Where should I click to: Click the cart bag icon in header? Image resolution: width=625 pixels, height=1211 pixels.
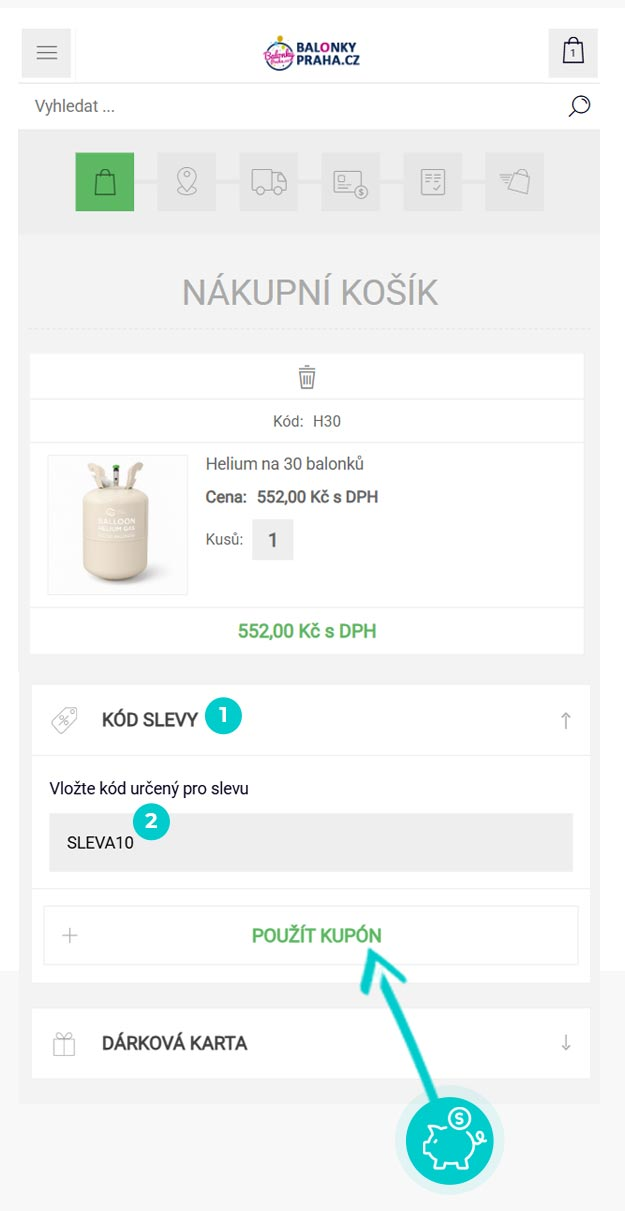tap(573, 53)
